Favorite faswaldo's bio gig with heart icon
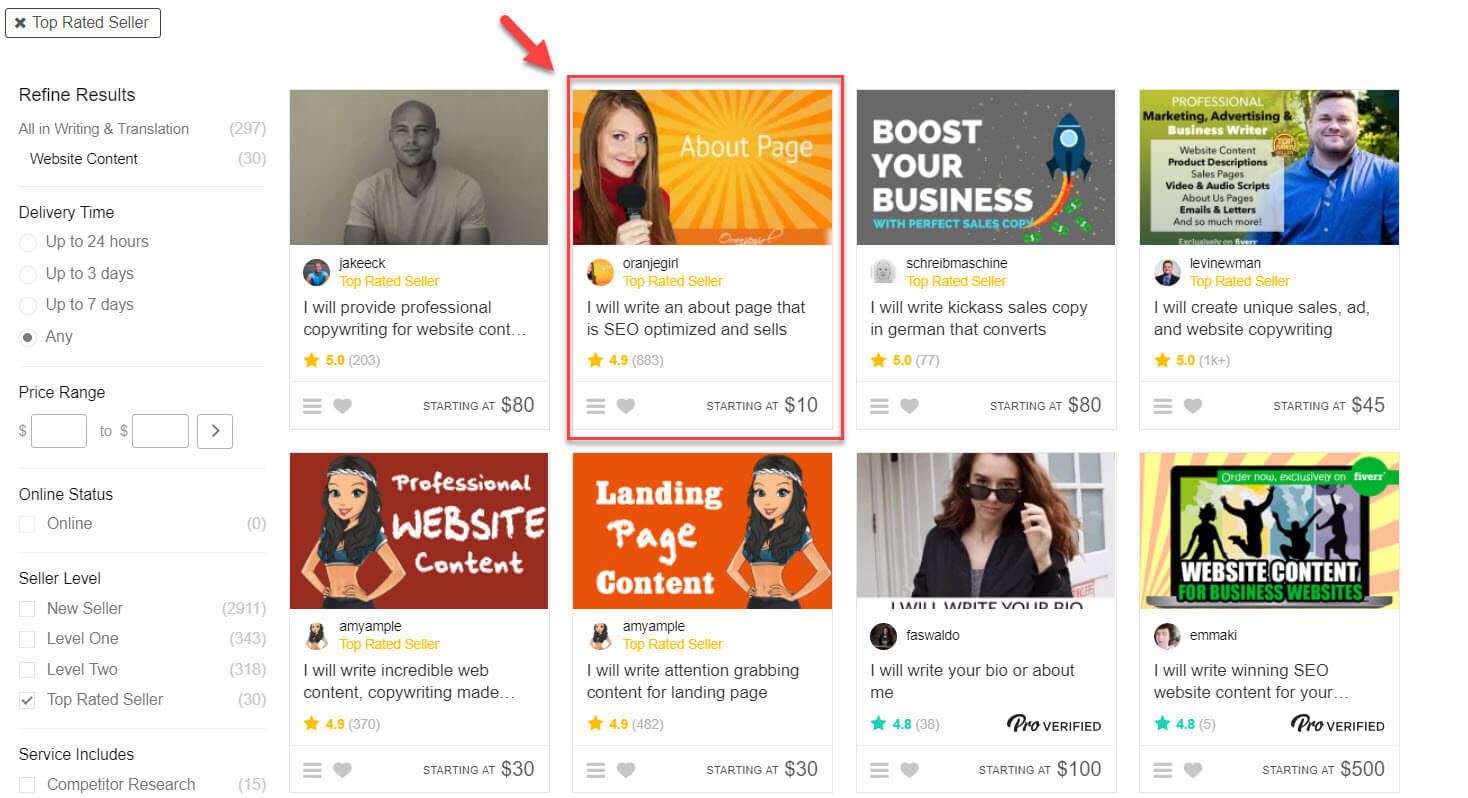Viewport: 1468px width, 798px height. click(x=909, y=770)
